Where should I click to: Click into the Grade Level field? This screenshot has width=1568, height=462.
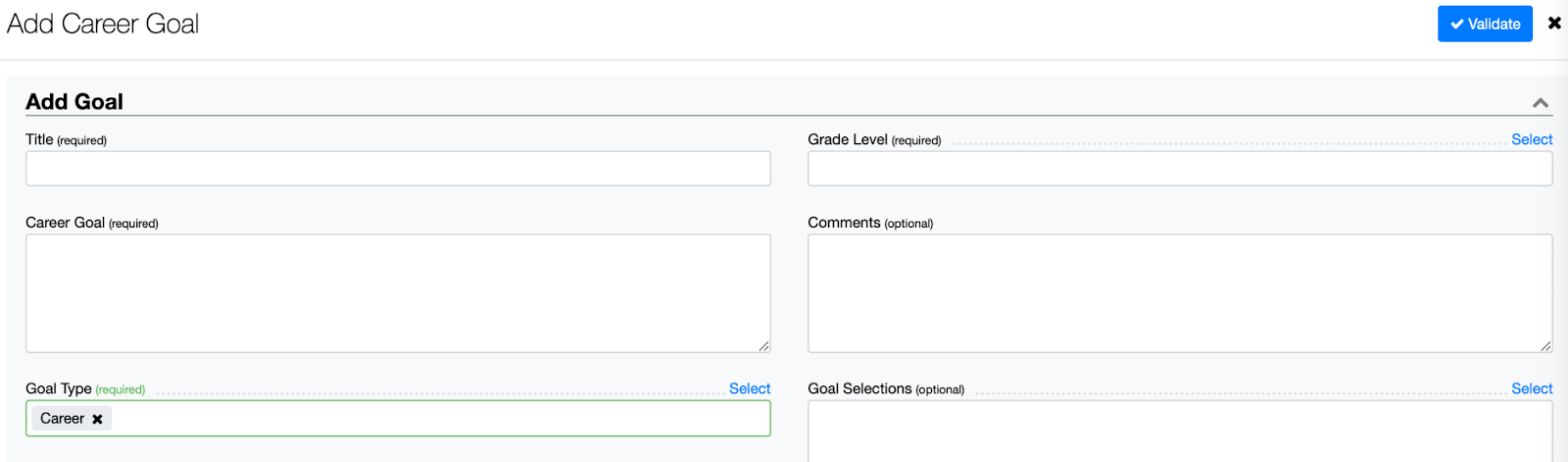tap(1180, 169)
